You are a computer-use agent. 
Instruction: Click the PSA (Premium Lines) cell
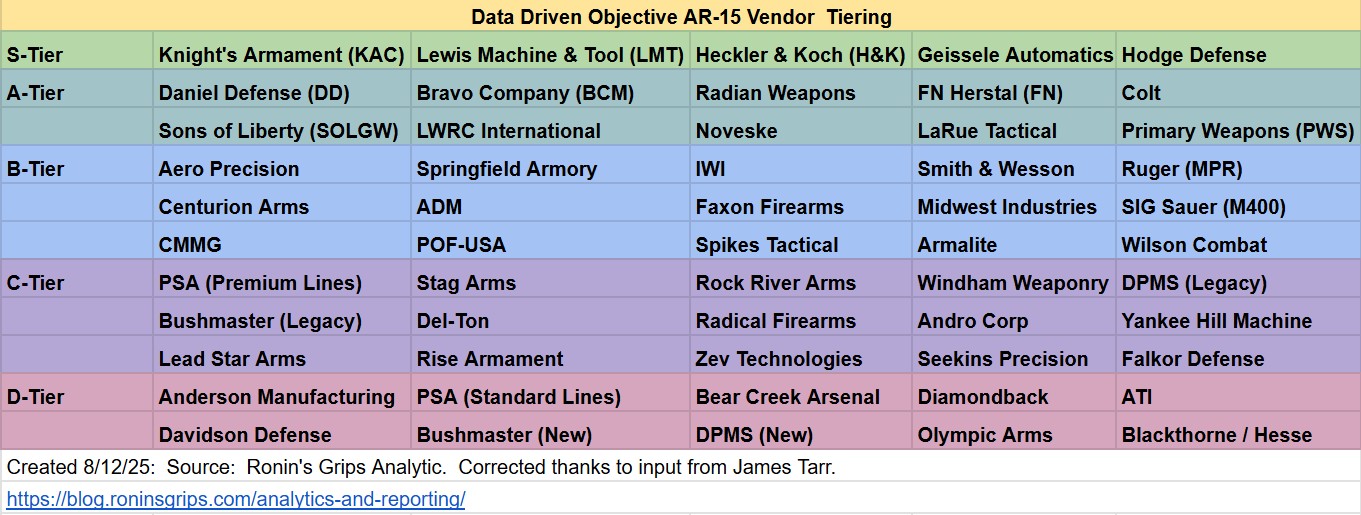281,283
